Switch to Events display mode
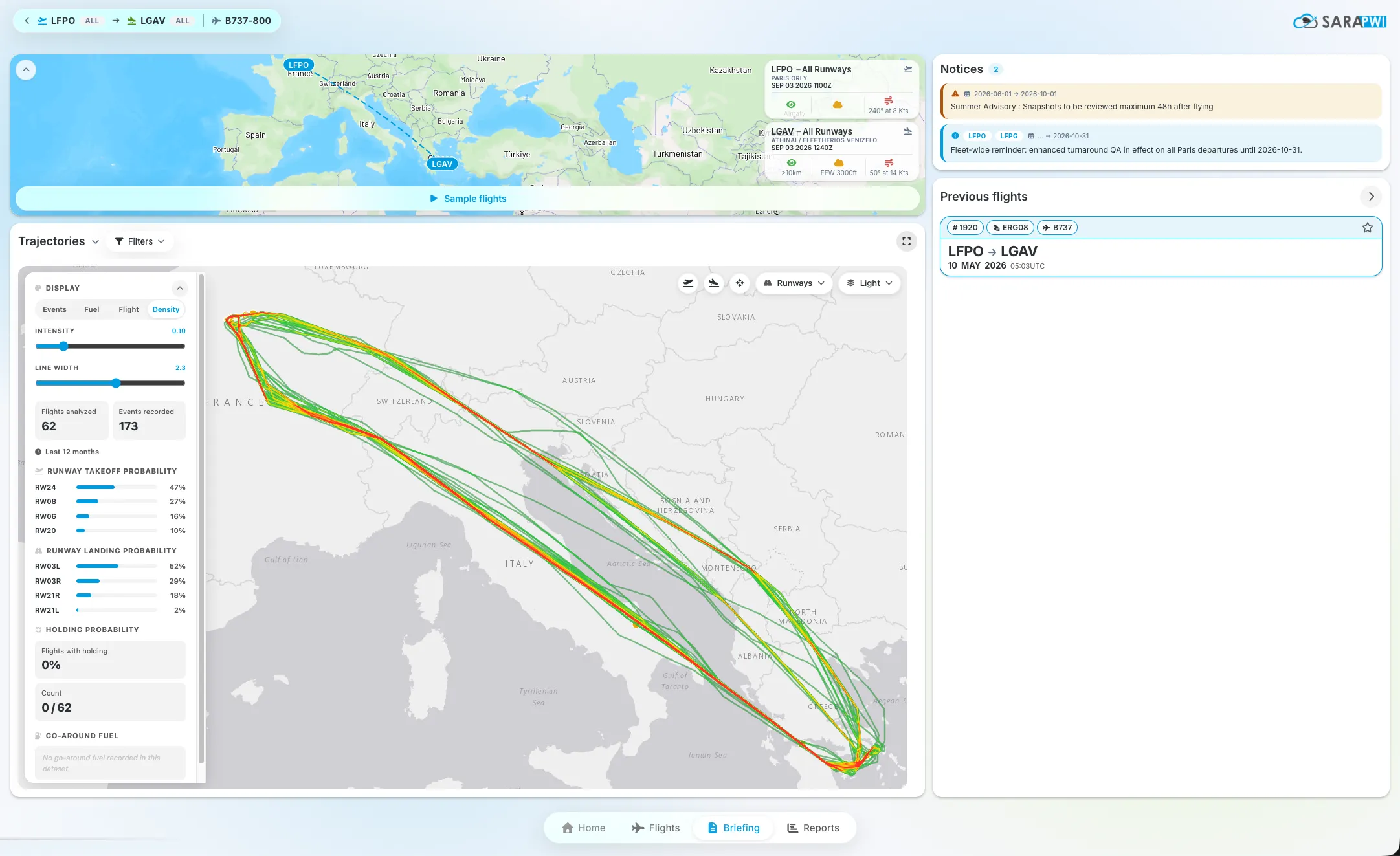The width and height of the screenshot is (1400, 856). point(54,309)
